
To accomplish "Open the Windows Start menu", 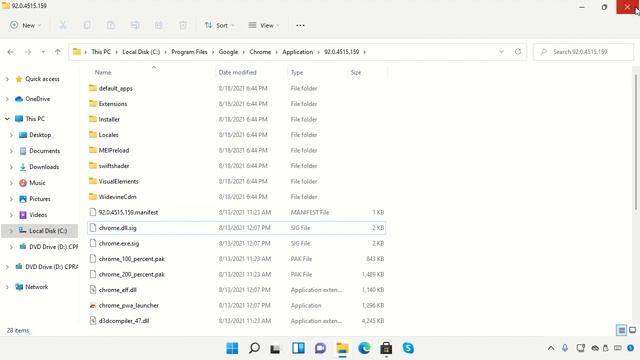I will (x=232, y=348).
